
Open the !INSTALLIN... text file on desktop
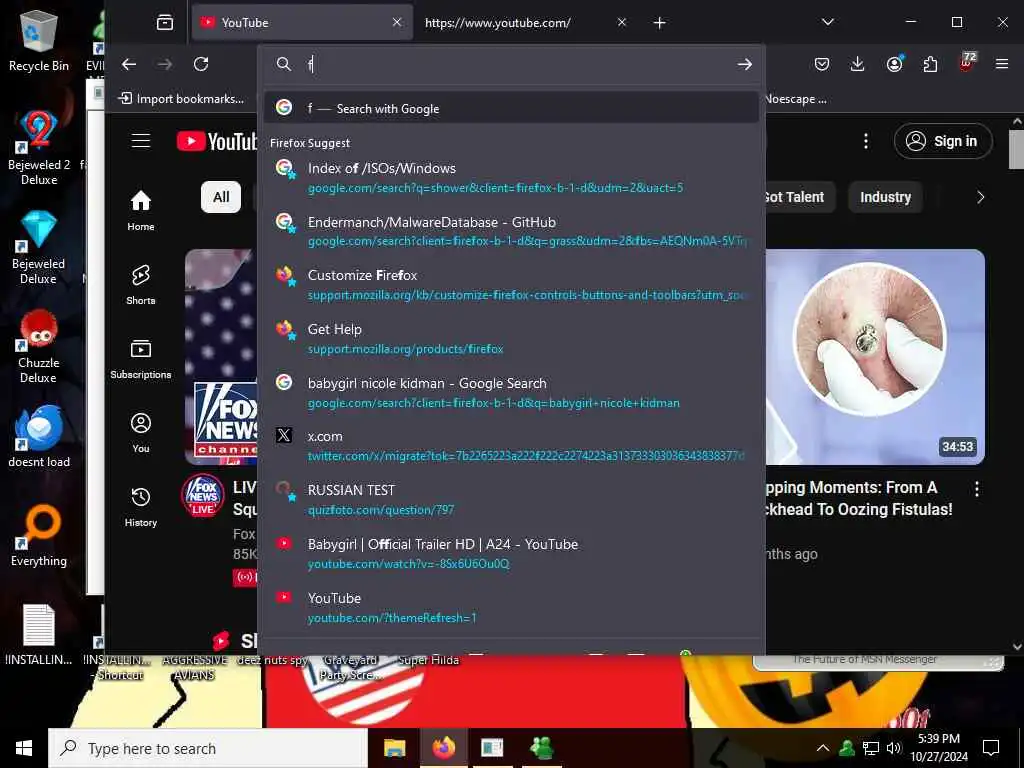point(39,635)
